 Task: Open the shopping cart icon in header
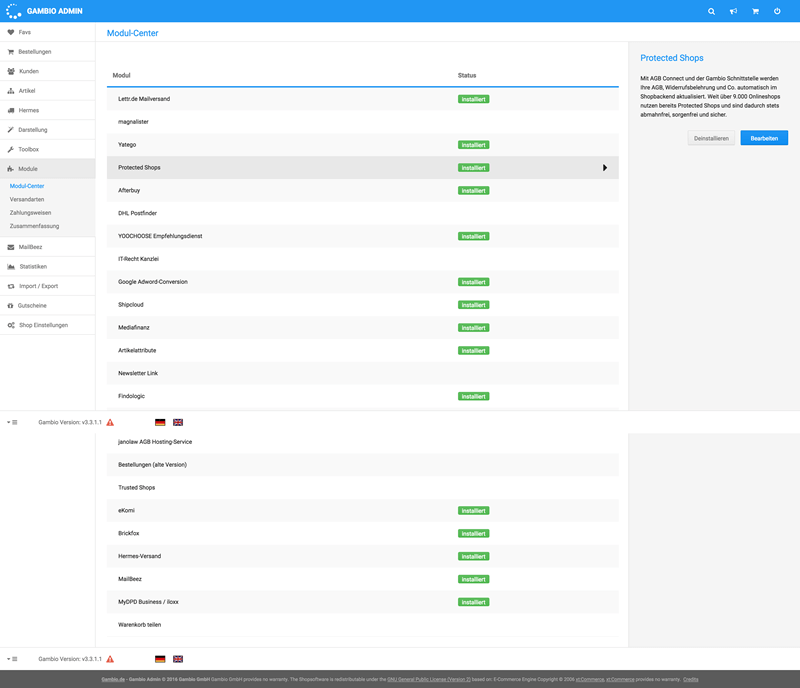click(x=755, y=11)
